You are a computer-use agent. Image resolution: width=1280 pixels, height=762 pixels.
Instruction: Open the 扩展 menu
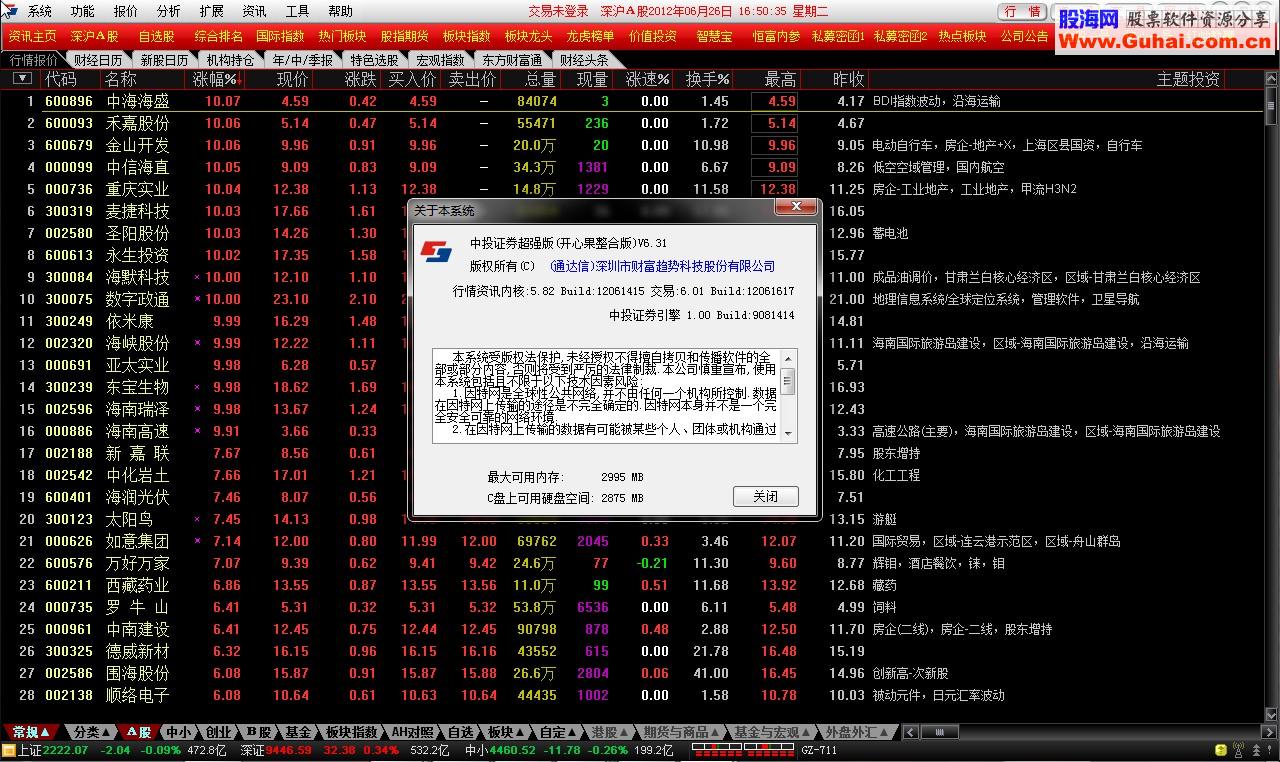(212, 11)
